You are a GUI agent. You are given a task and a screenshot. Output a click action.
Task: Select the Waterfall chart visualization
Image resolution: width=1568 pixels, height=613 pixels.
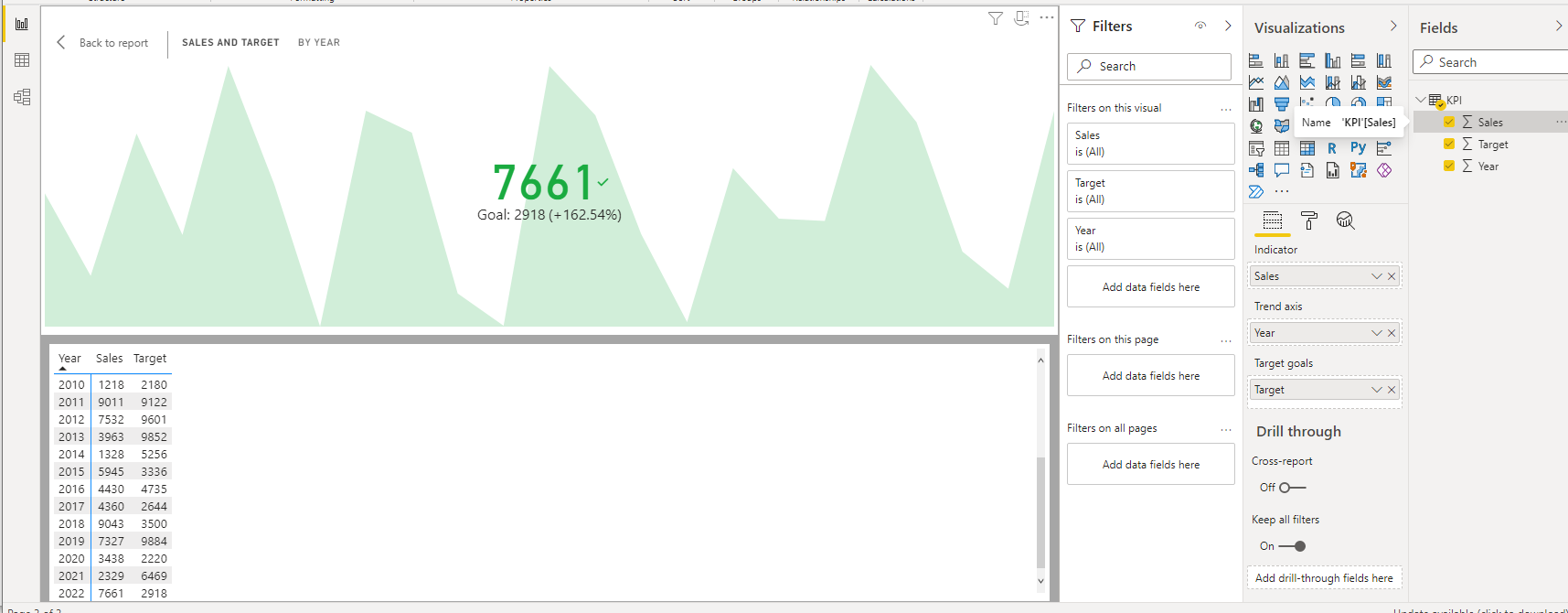click(1256, 104)
